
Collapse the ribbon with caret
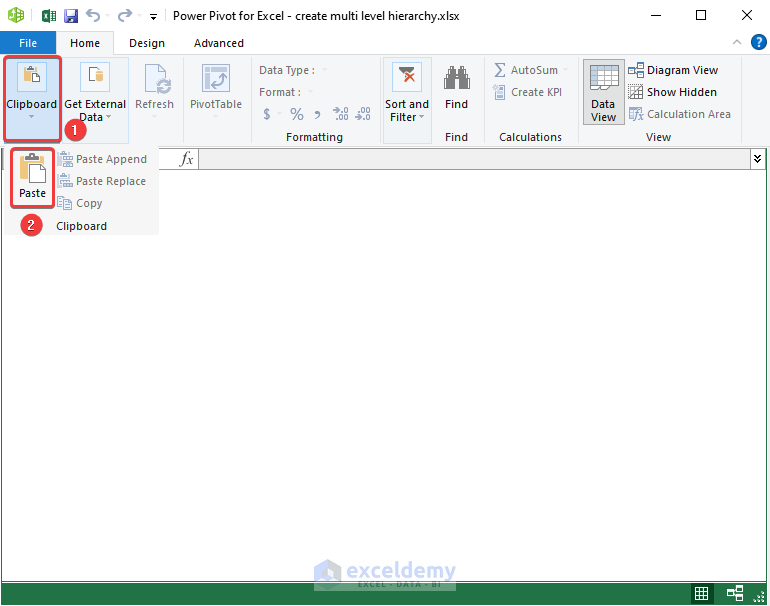tap(737, 42)
